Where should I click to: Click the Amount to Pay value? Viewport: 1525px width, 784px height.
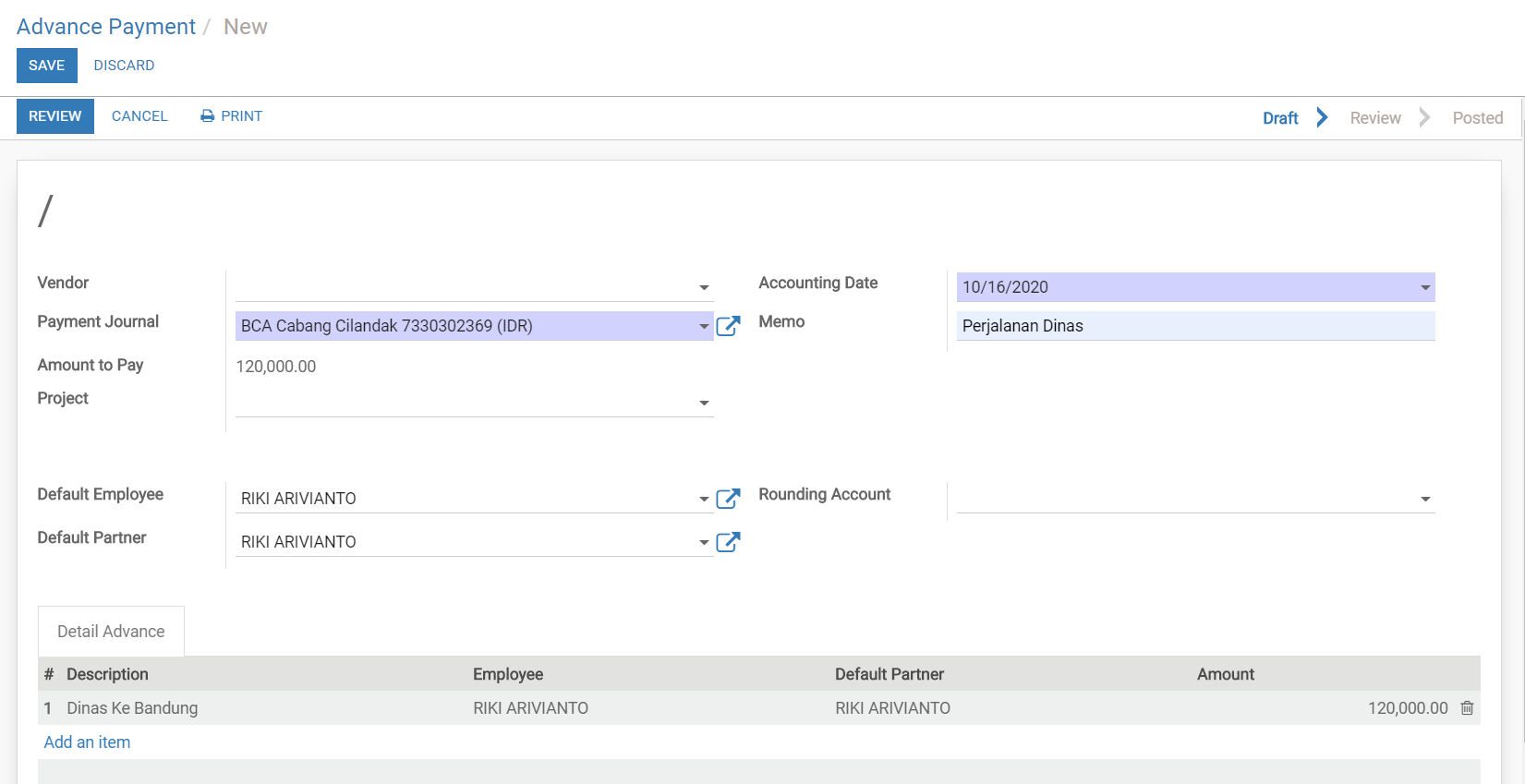[276, 367]
